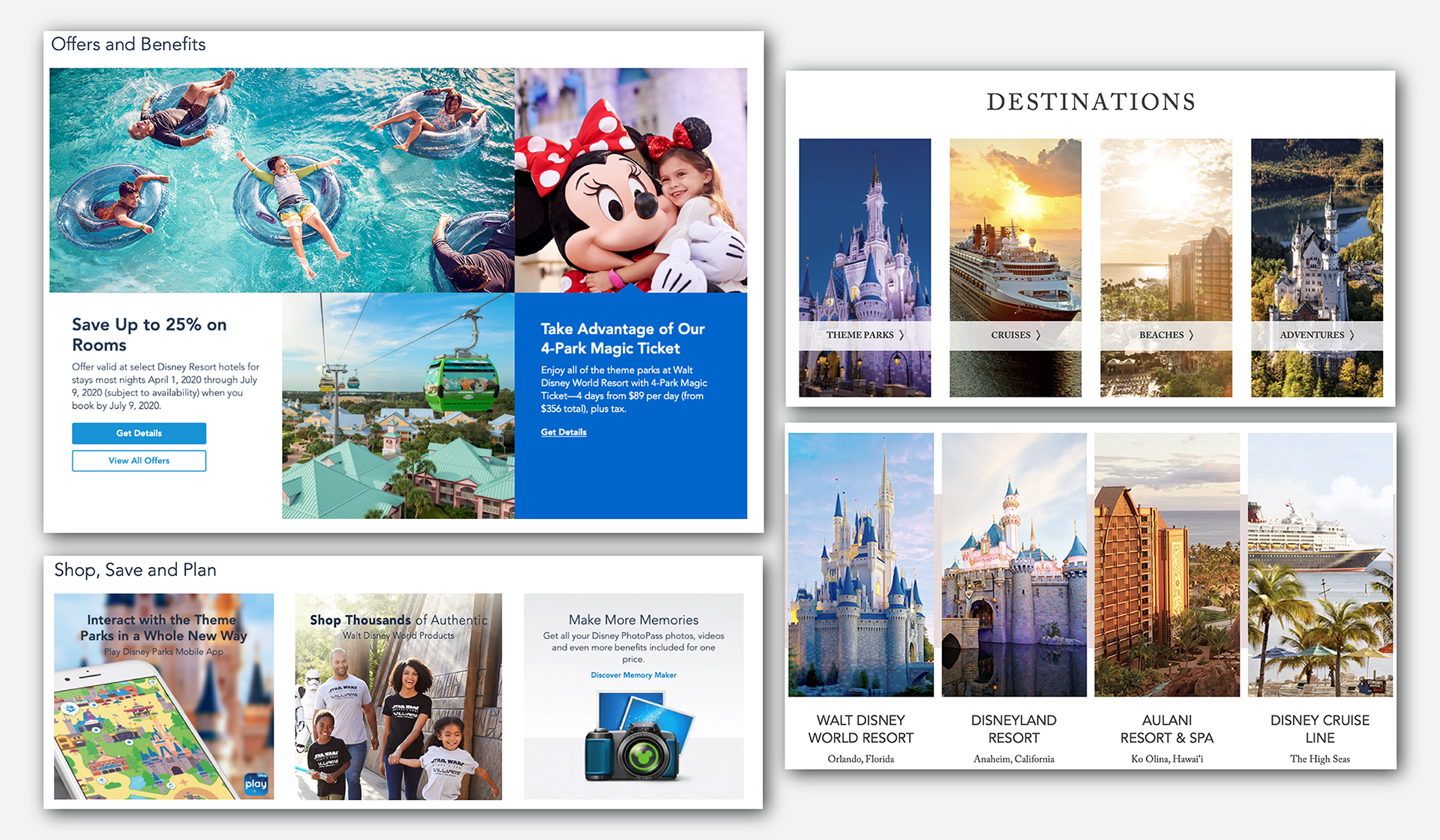
Task: Select the Disney Cruise Line image
Action: click(x=1320, y=564)
